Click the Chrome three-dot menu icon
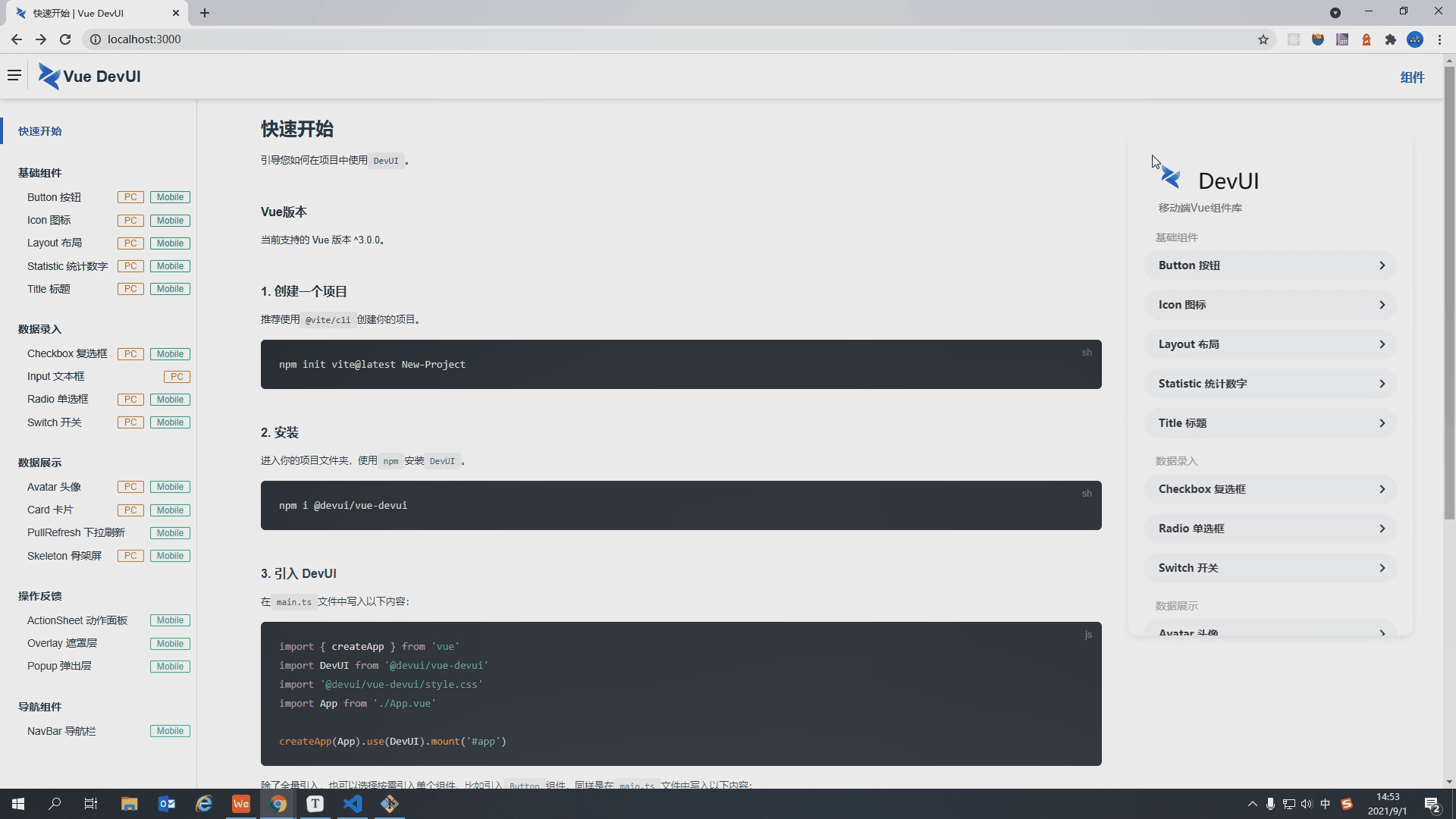Screen dimensions: 1456x819 coord(1439,39)
